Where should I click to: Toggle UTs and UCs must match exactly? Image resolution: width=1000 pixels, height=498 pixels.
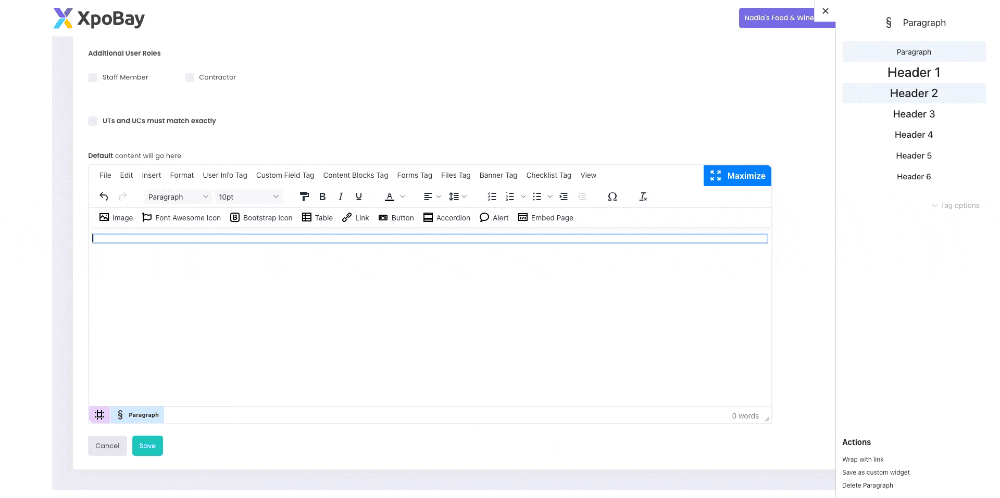tap(93, 121)
